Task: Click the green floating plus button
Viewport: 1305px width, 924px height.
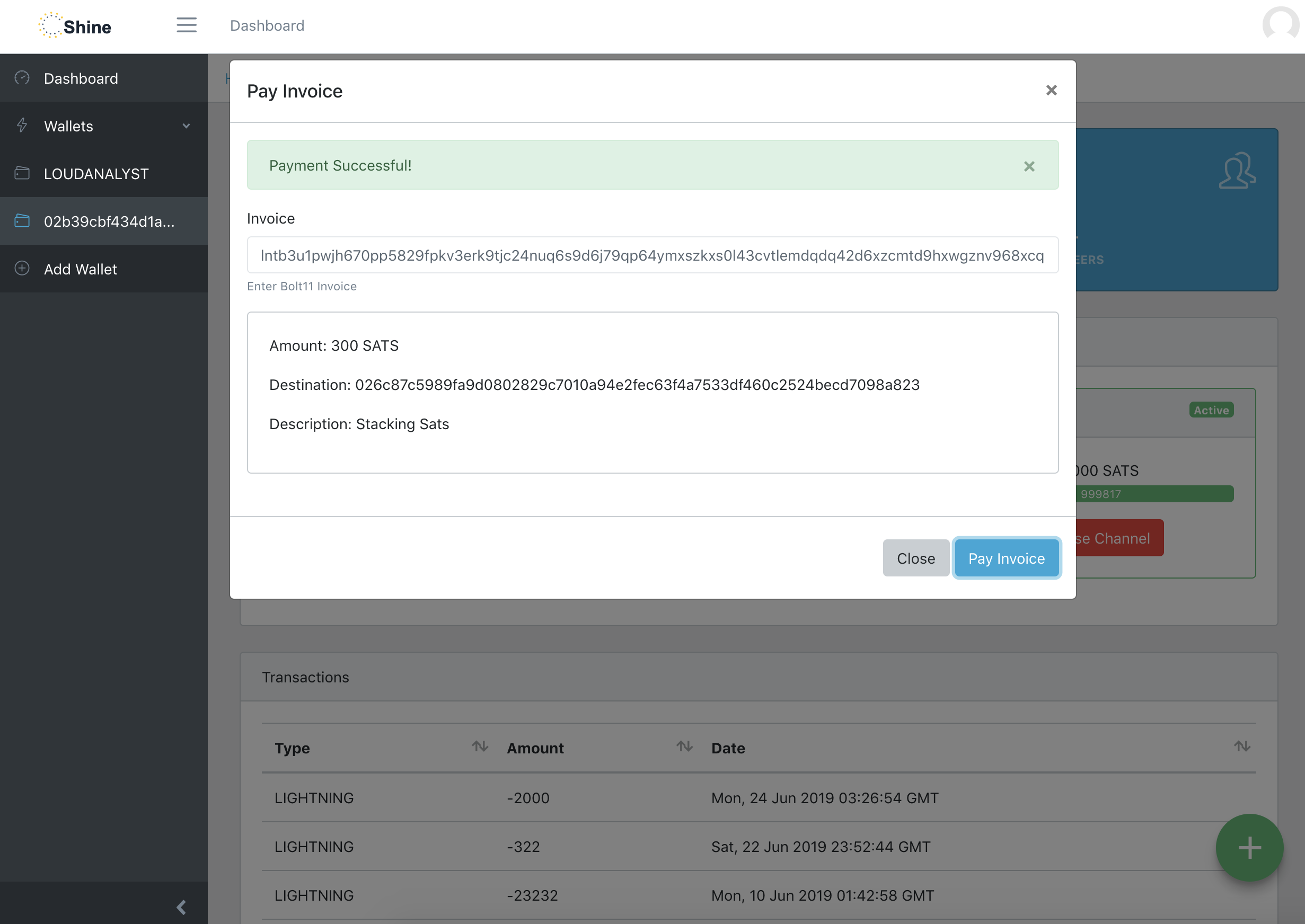Action: tap(1249, 847)
